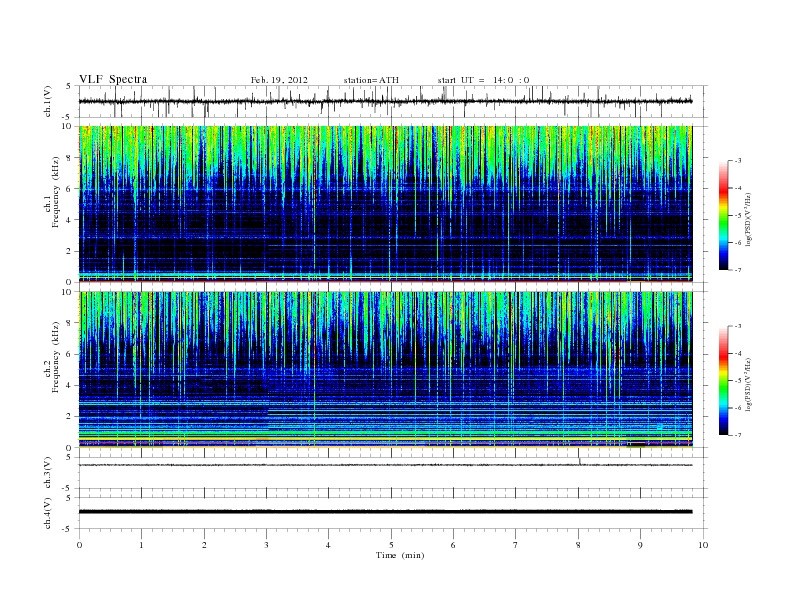Click the ch.1 spectrogram plot
The height and width of the screenshot is (612, 792).
pos(385,204)
